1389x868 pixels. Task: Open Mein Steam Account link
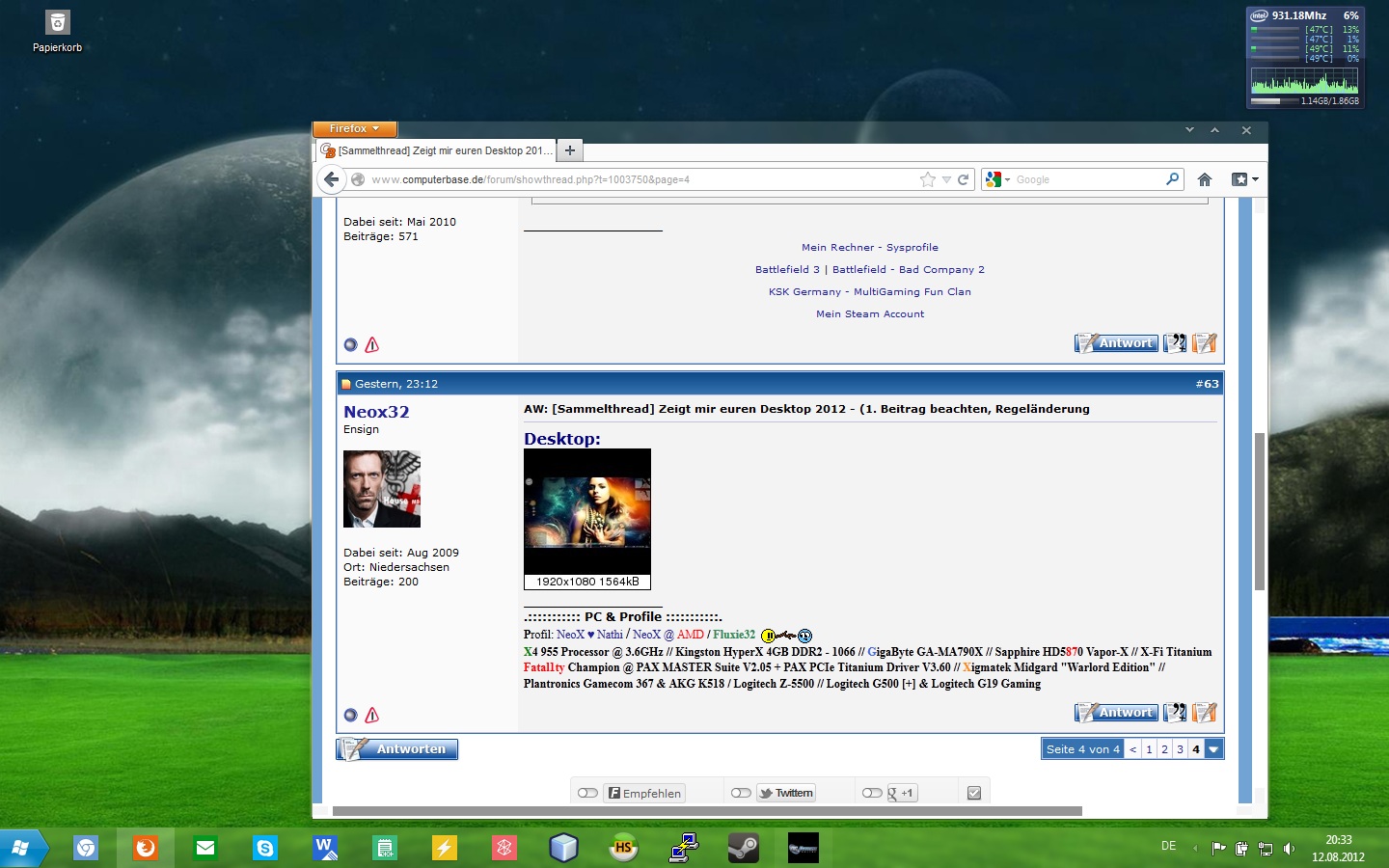[x=870, y=314]
